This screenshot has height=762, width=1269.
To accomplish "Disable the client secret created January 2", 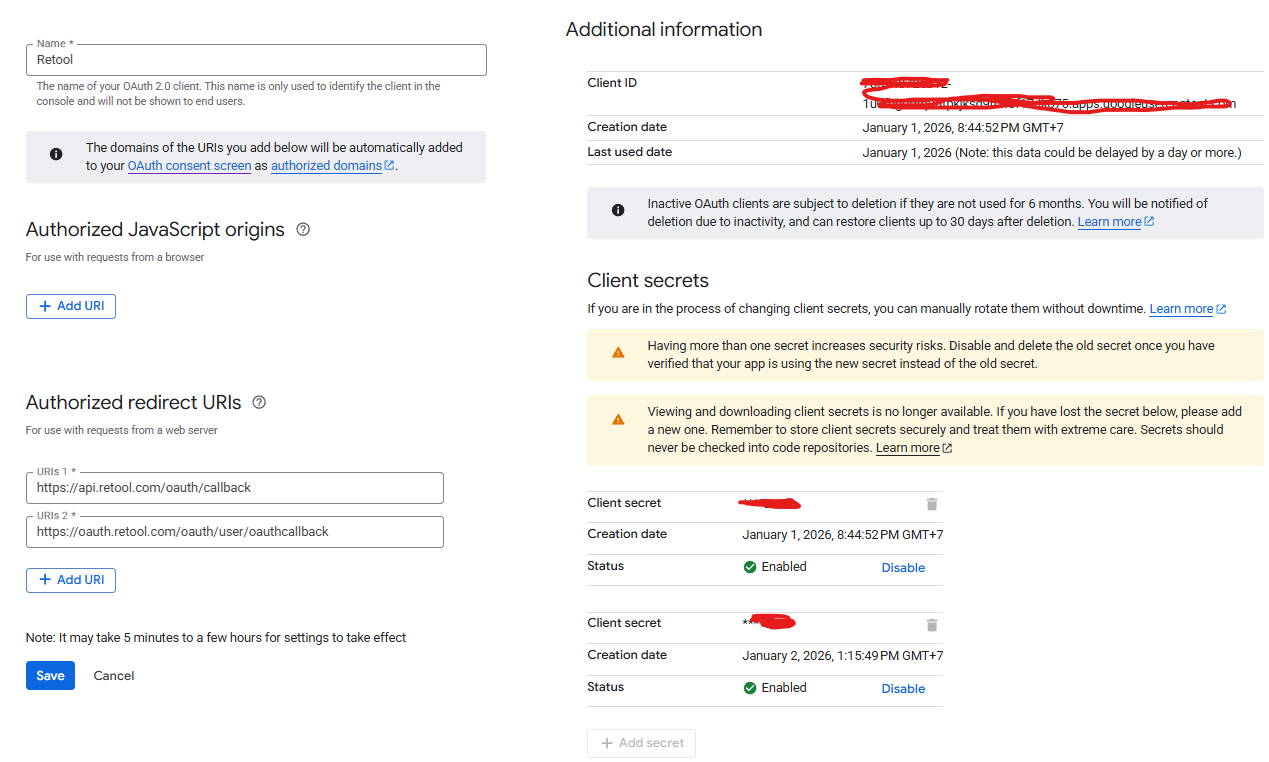I will (x=902, y=688).
